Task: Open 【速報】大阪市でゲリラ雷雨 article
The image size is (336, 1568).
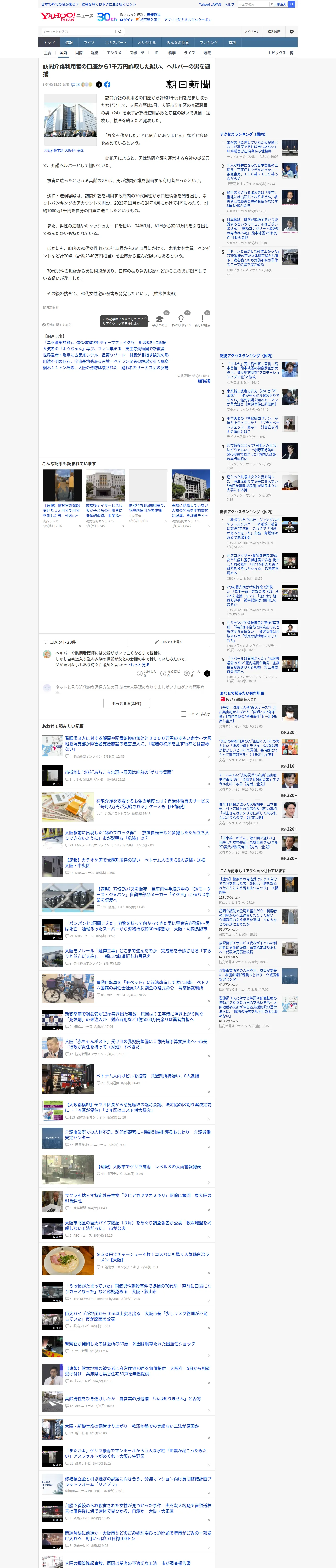Action: coord(149,1167)
